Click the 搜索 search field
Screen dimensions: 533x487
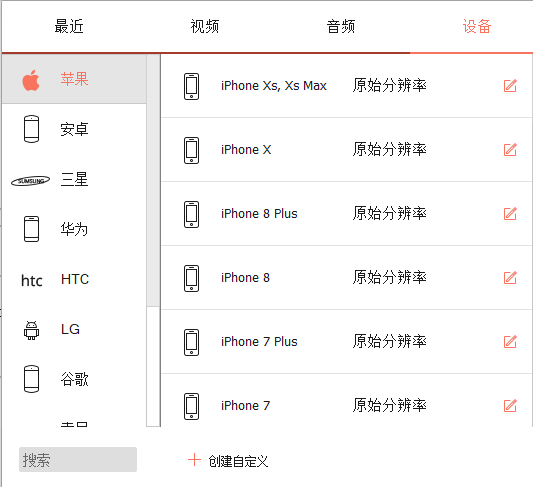pyautogui.click(x=78, y=459)
